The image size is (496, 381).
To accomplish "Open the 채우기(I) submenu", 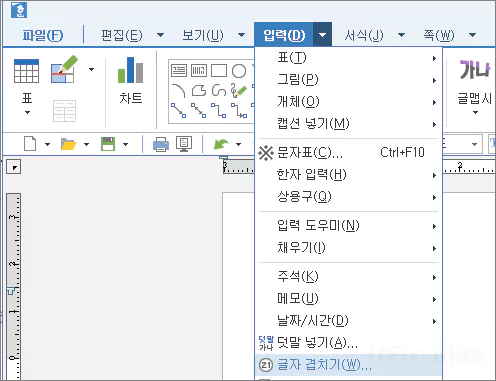I will point(348,248).
